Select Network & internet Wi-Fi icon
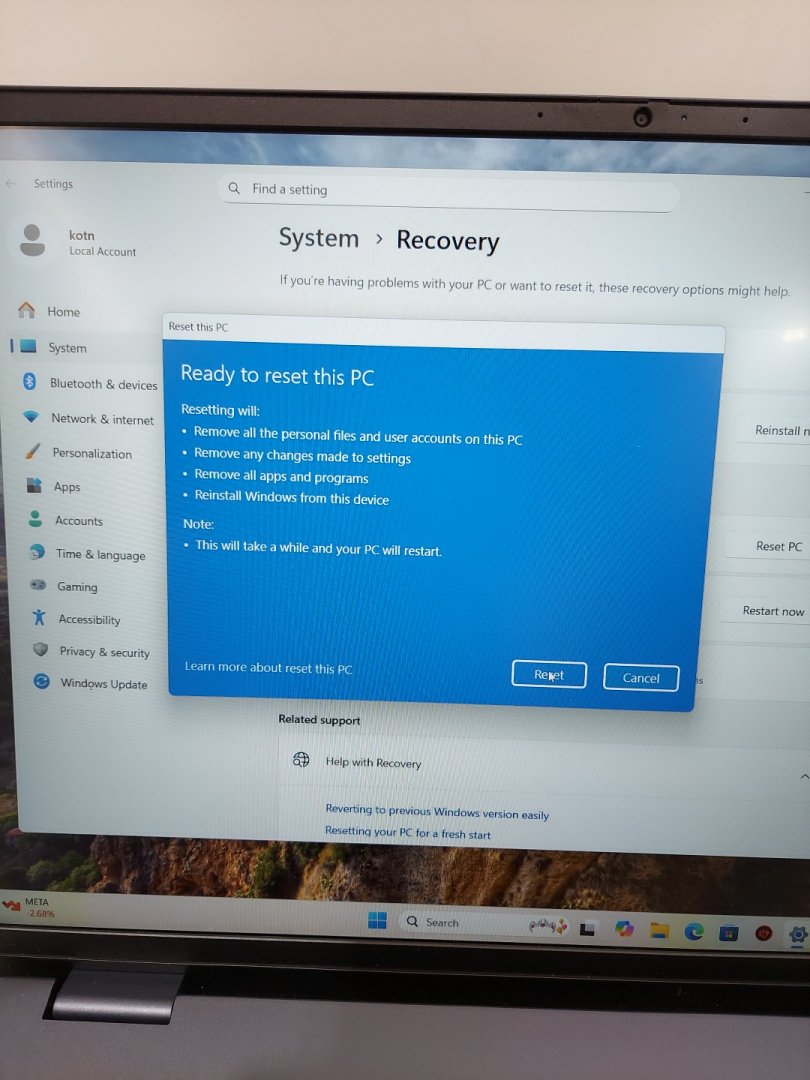Image resolution: width=810 pixels, height=1080 pixels. [31, 418]
